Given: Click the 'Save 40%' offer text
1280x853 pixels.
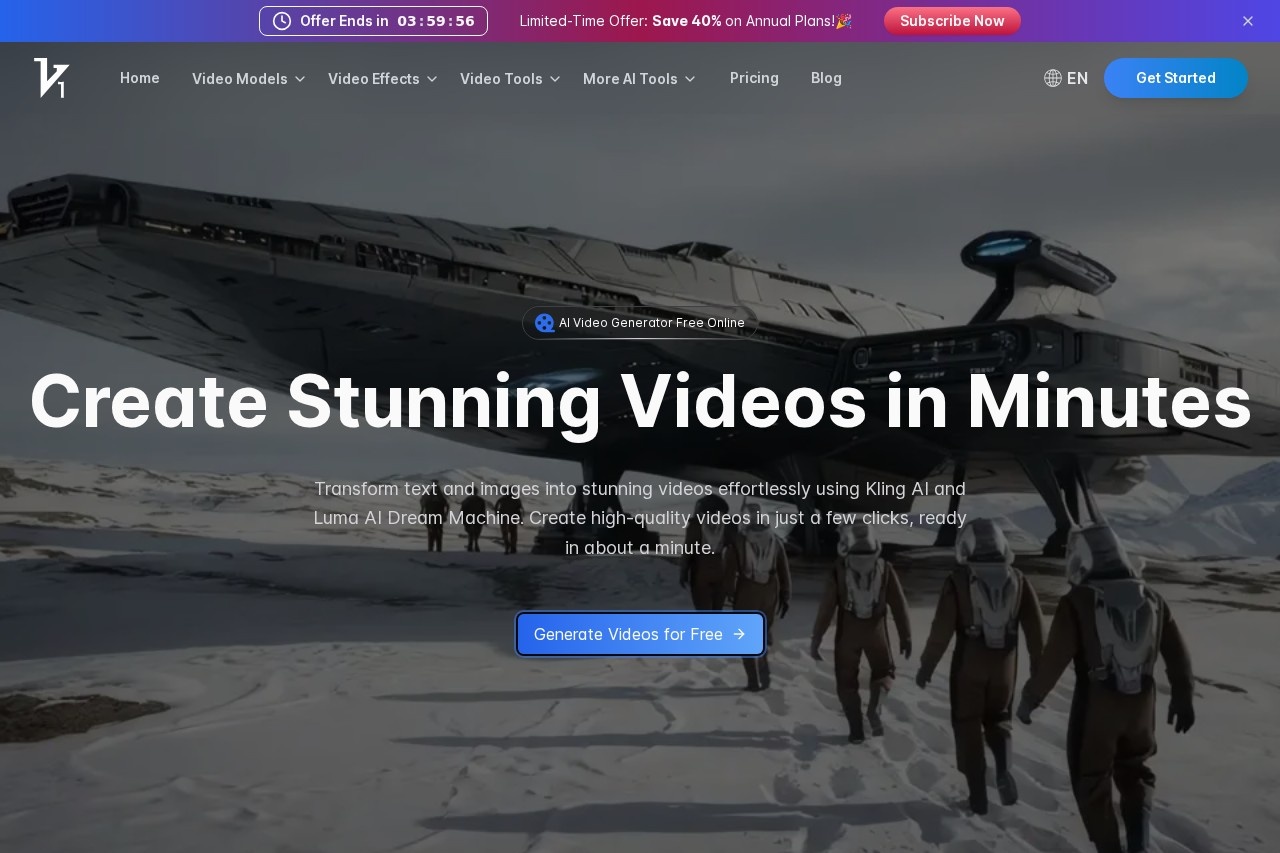Looking at the screenshot, I should (x=687, y=21).
